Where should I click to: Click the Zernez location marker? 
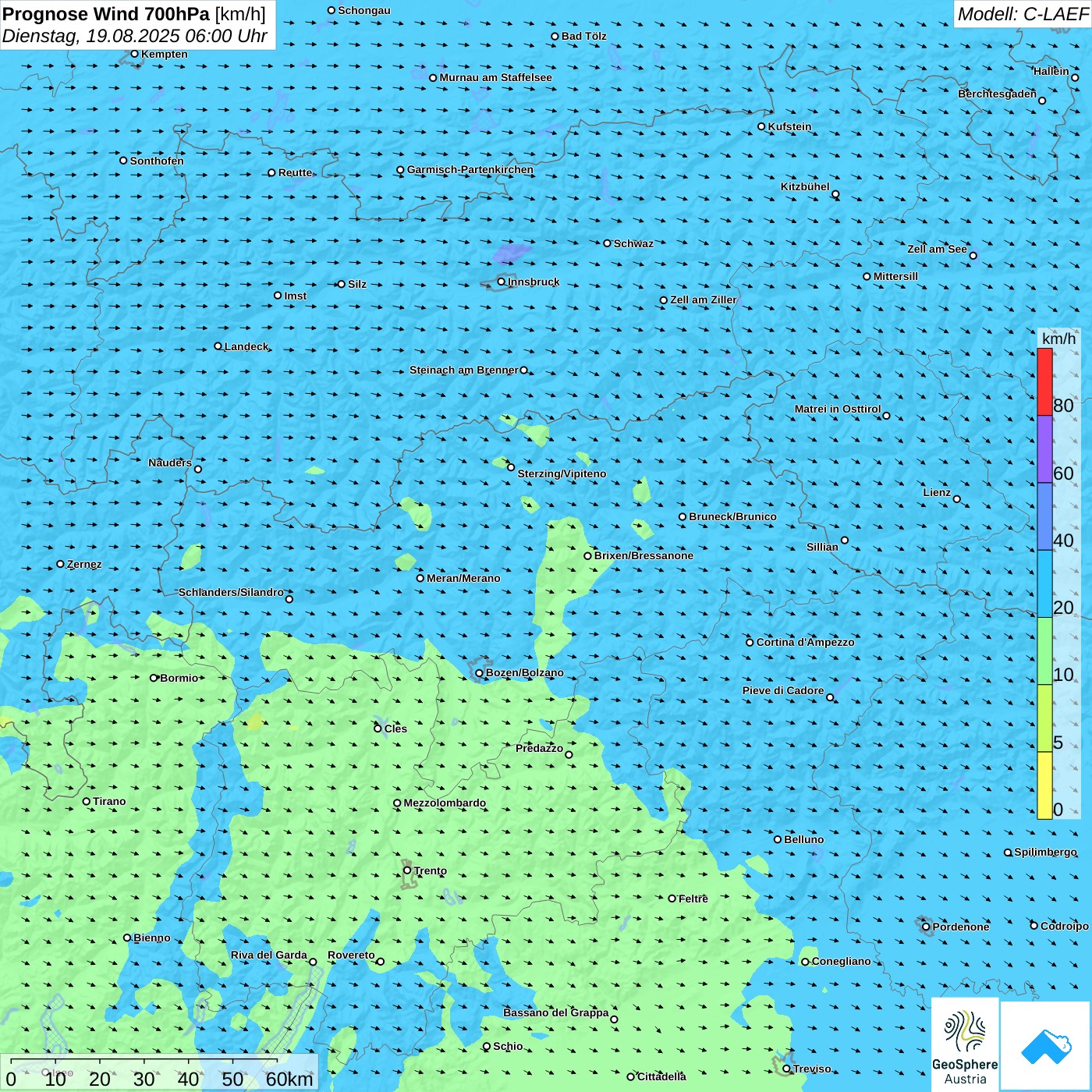[x=60, y=564]
